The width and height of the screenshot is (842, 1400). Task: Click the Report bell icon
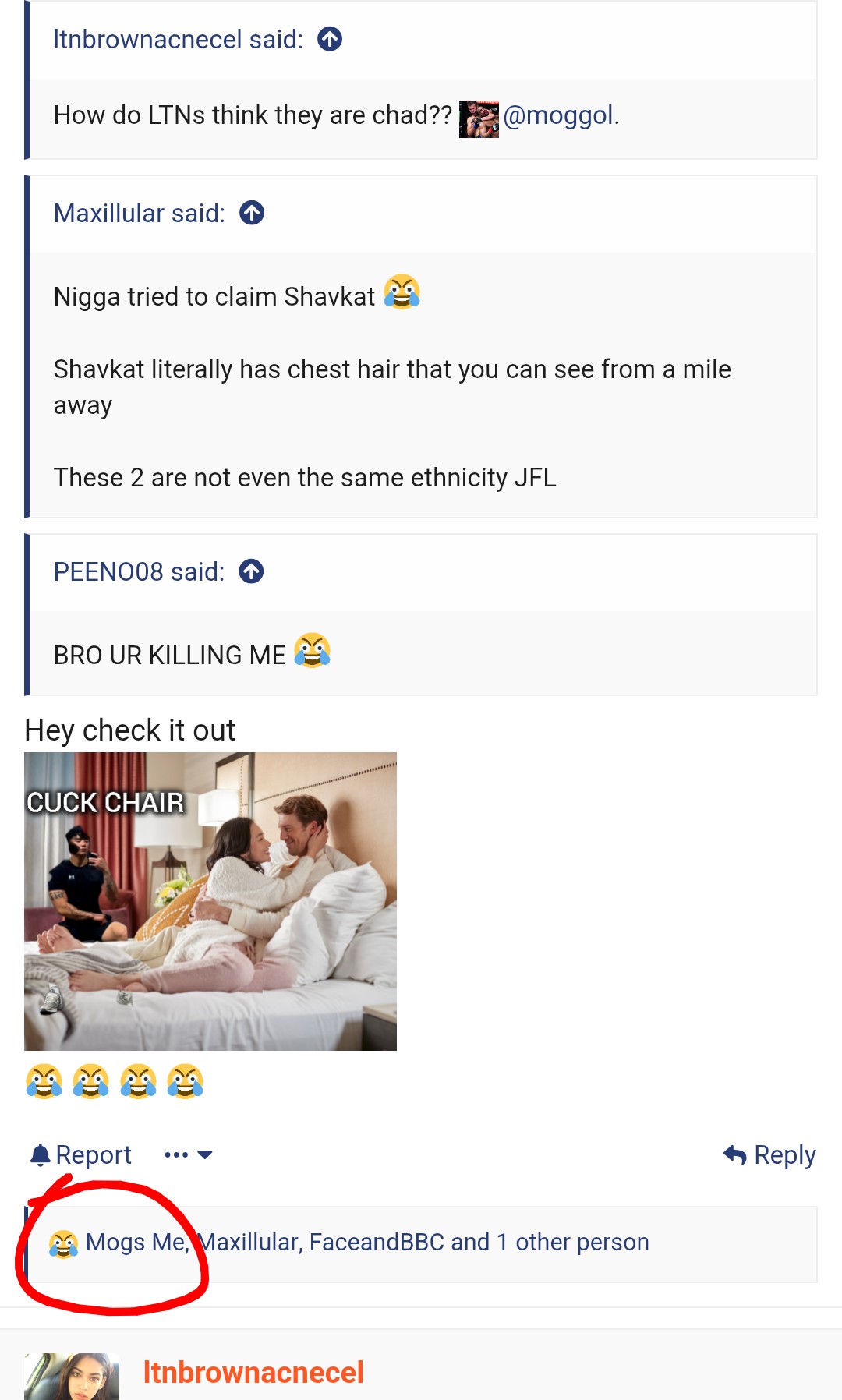coord(40,1154)
